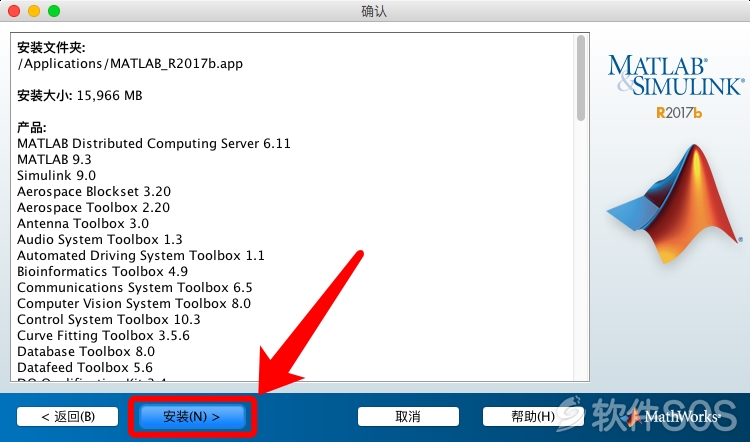Click the 安装文件夹: label
The image size is (750, 442).
[51, 47]
